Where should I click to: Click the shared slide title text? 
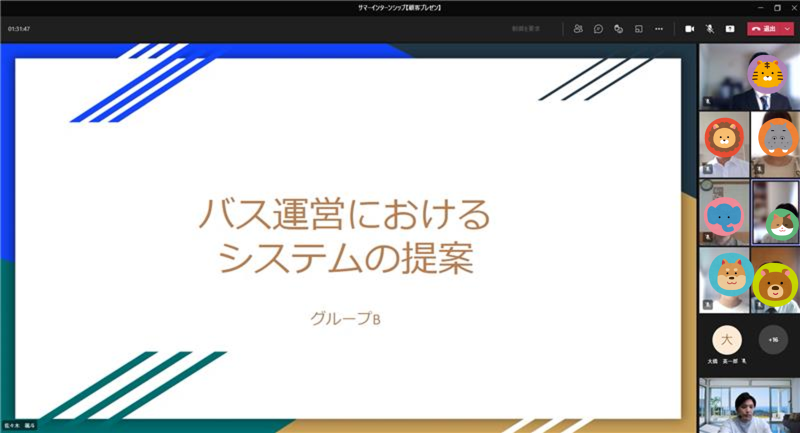coord(344,237)
